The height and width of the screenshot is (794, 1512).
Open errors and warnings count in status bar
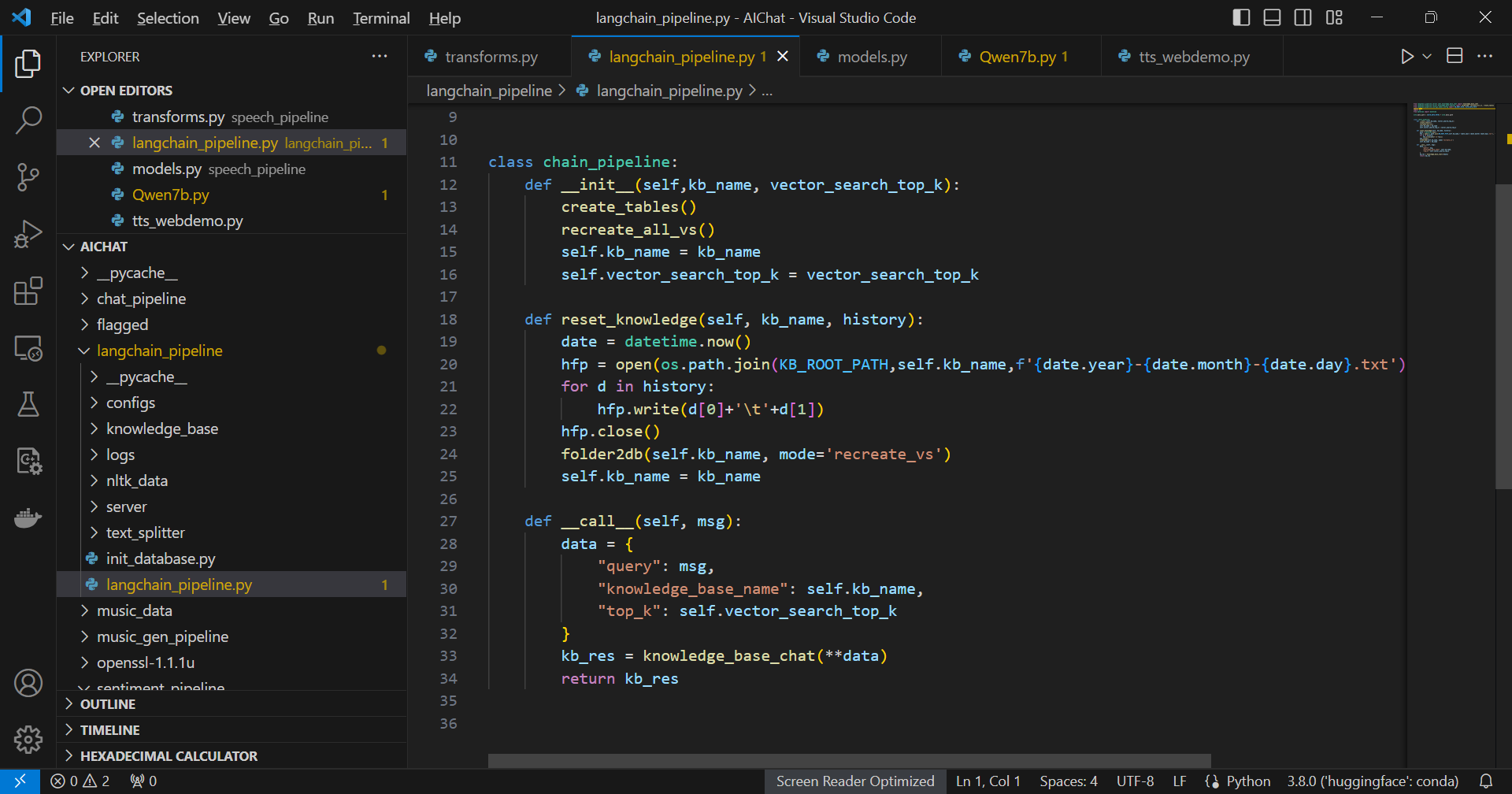point(80,781)
